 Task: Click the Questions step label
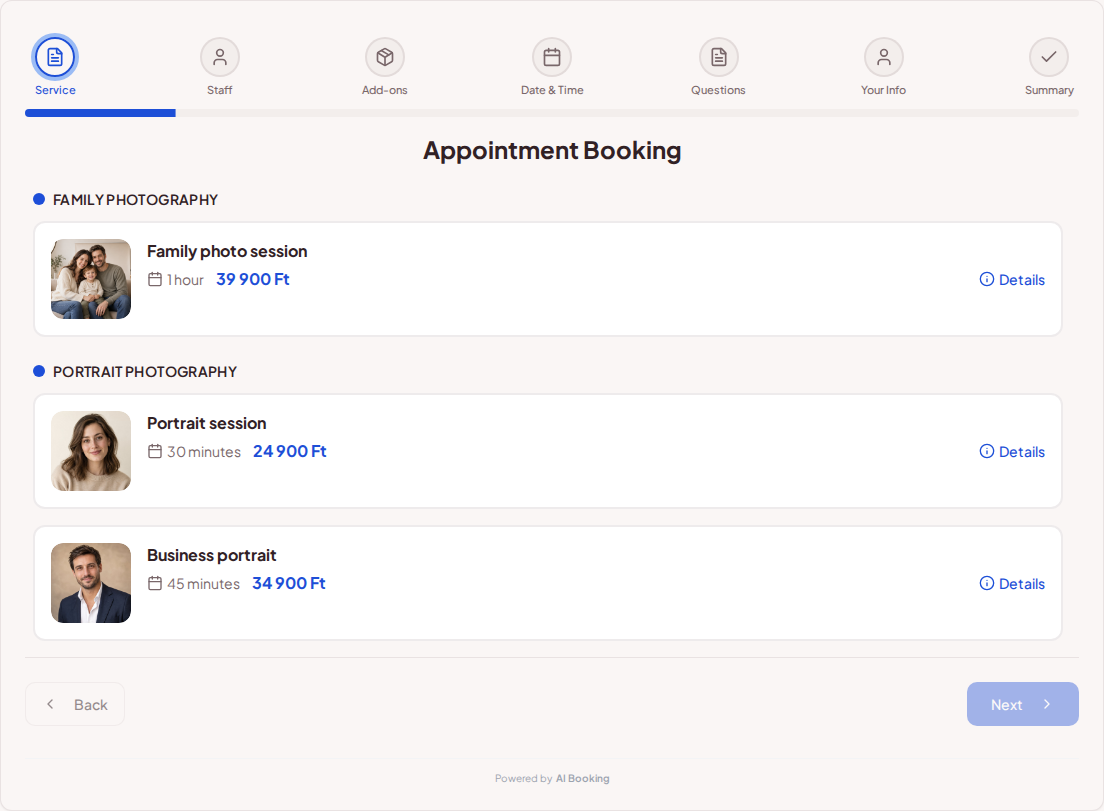(x=718, y=90)
